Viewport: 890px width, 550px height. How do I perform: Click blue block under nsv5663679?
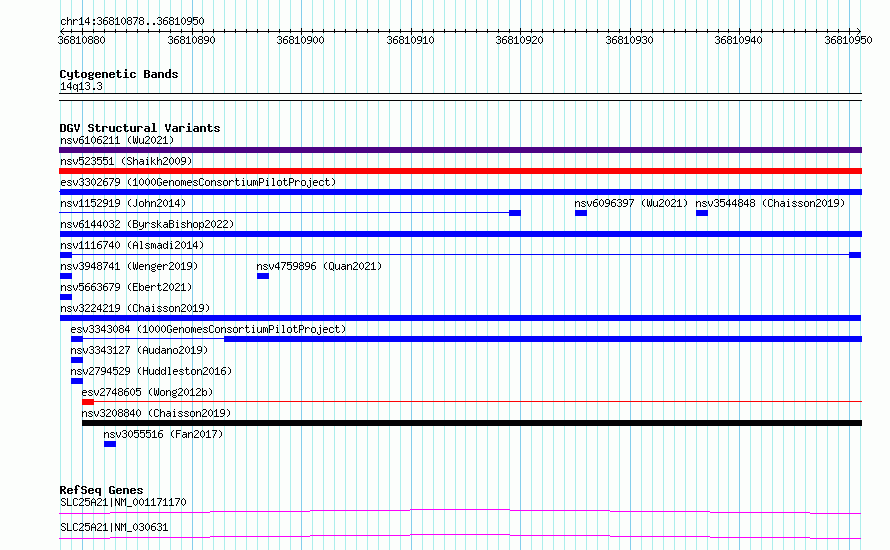66,297
